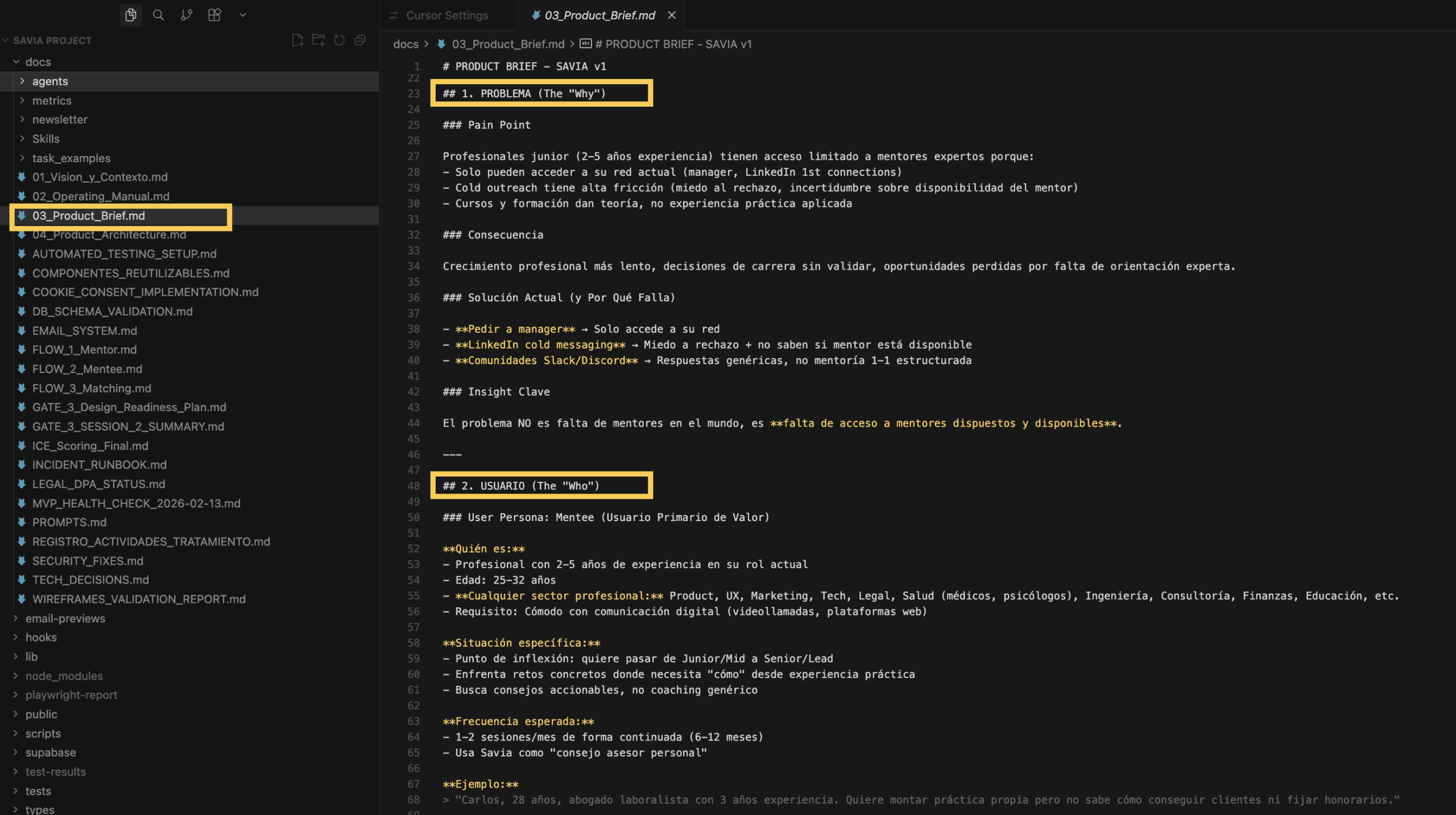Click the docs breadcrumb segment
The image size is (1456, 815).
(x=406, y=44)
